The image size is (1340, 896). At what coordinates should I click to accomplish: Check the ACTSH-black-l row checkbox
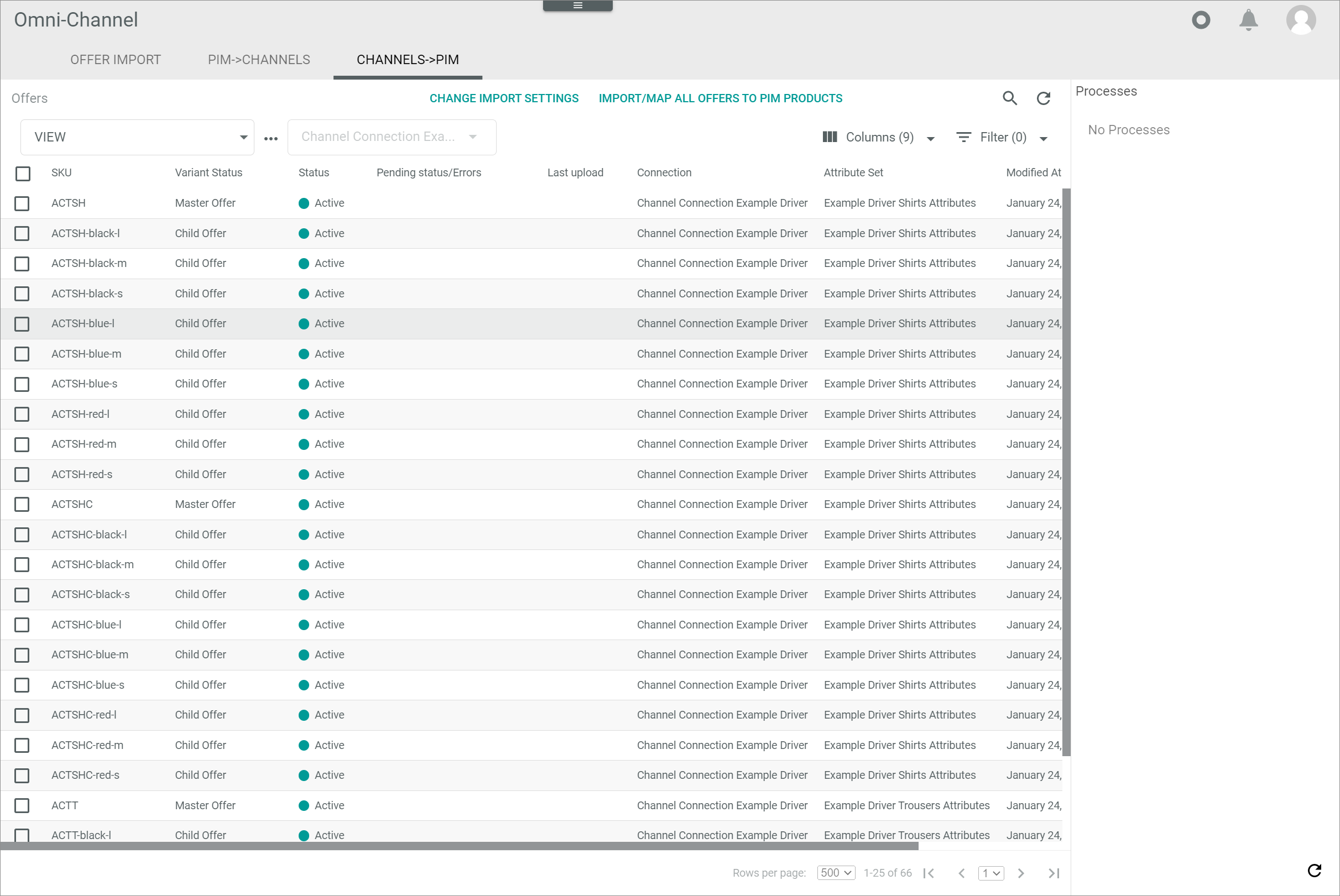click(x=22, y=234)
